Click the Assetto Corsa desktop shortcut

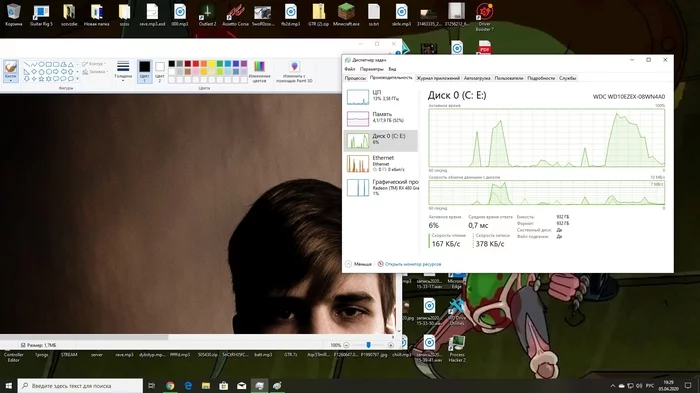pos(235,14)
